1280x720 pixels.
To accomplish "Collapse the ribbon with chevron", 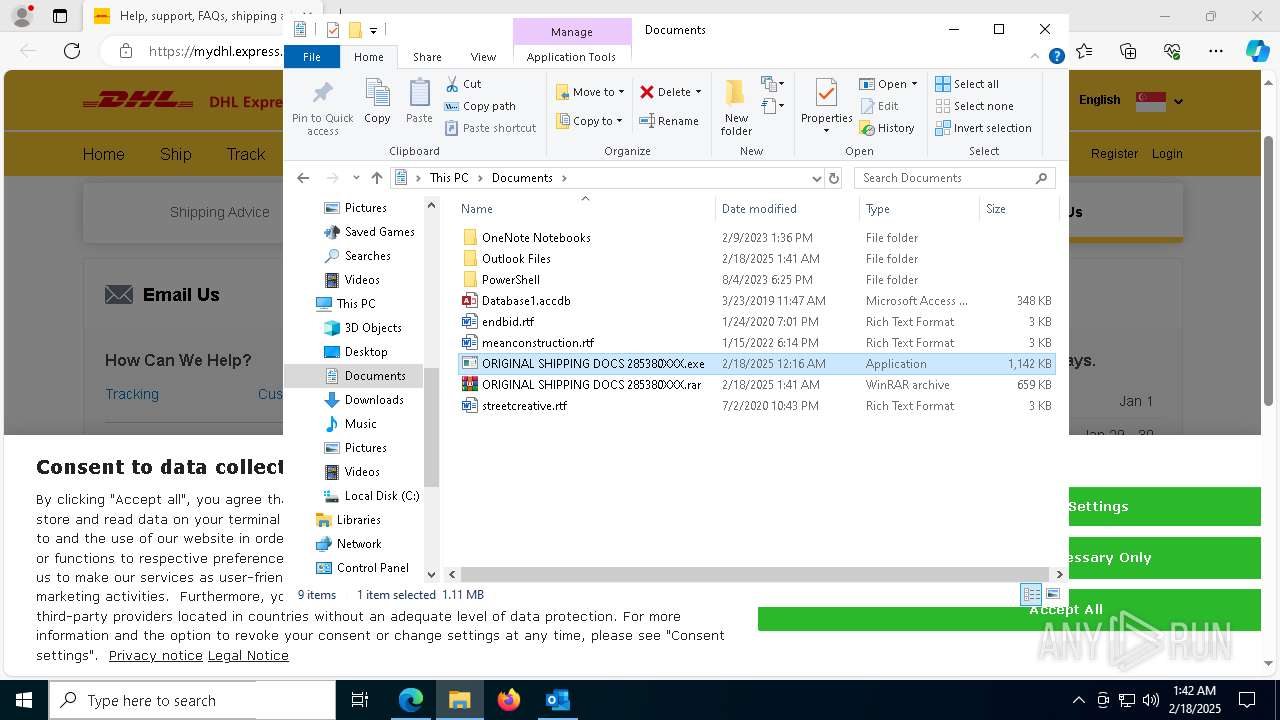I will (x=1036, y=57).
